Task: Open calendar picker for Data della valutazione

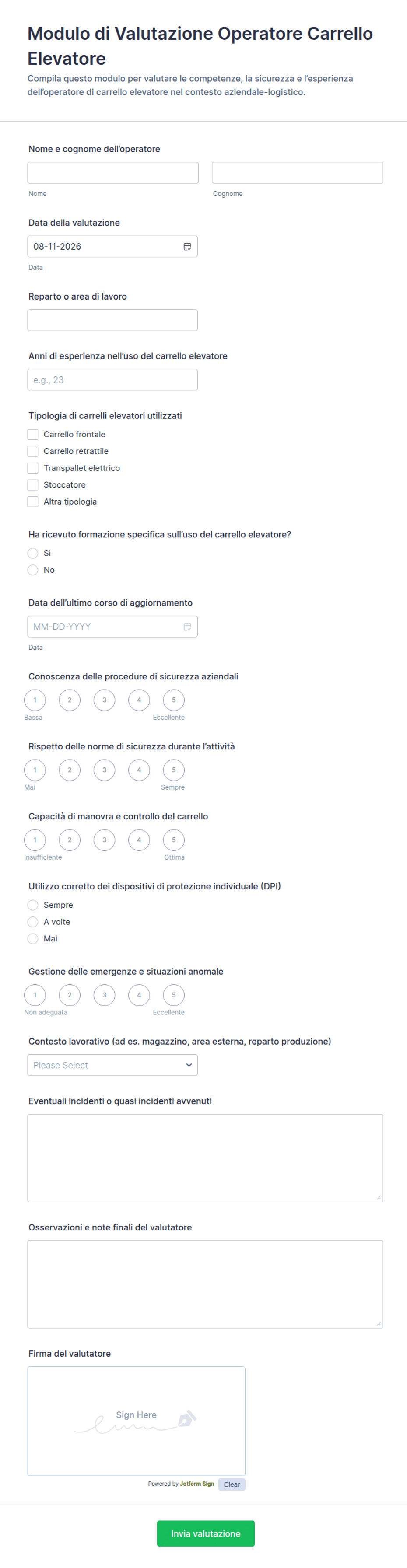Action: [x=187, y=247]
